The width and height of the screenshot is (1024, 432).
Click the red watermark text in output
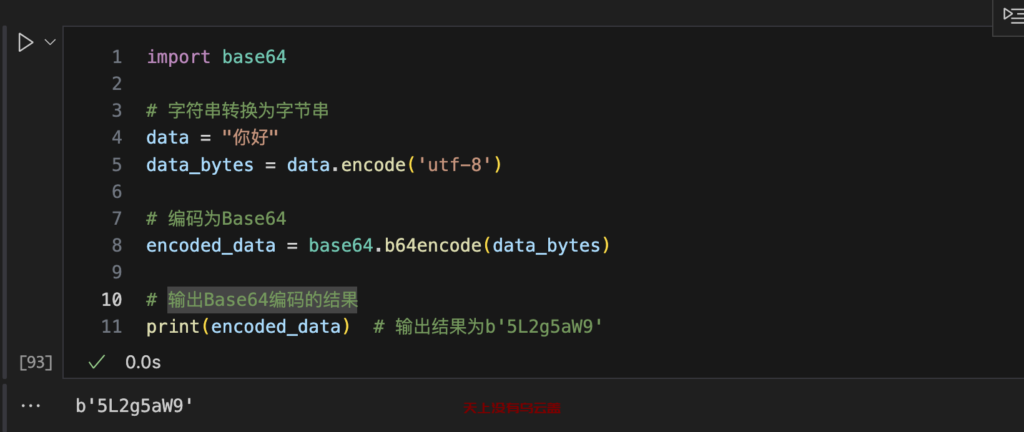(x=512, y=409)
